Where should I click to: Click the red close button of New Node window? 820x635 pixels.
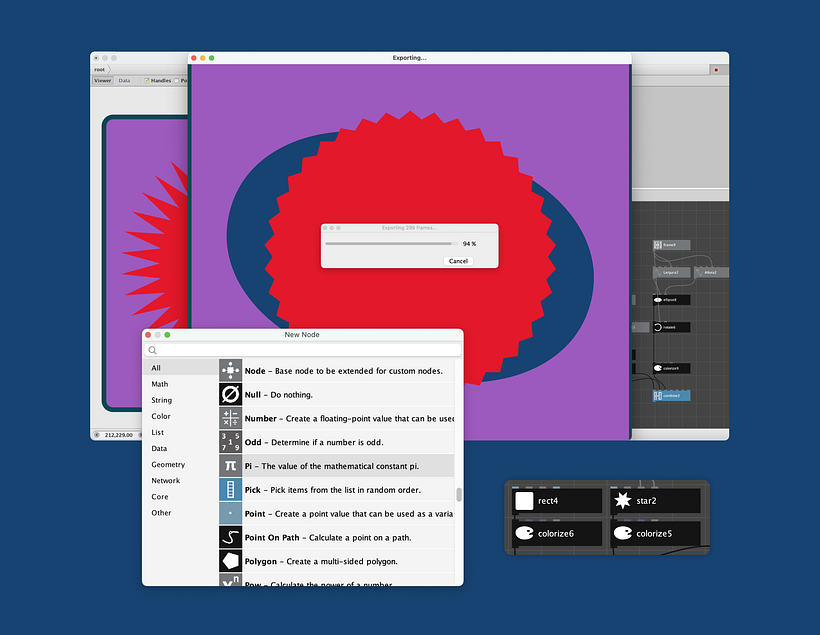click(148, 335)
